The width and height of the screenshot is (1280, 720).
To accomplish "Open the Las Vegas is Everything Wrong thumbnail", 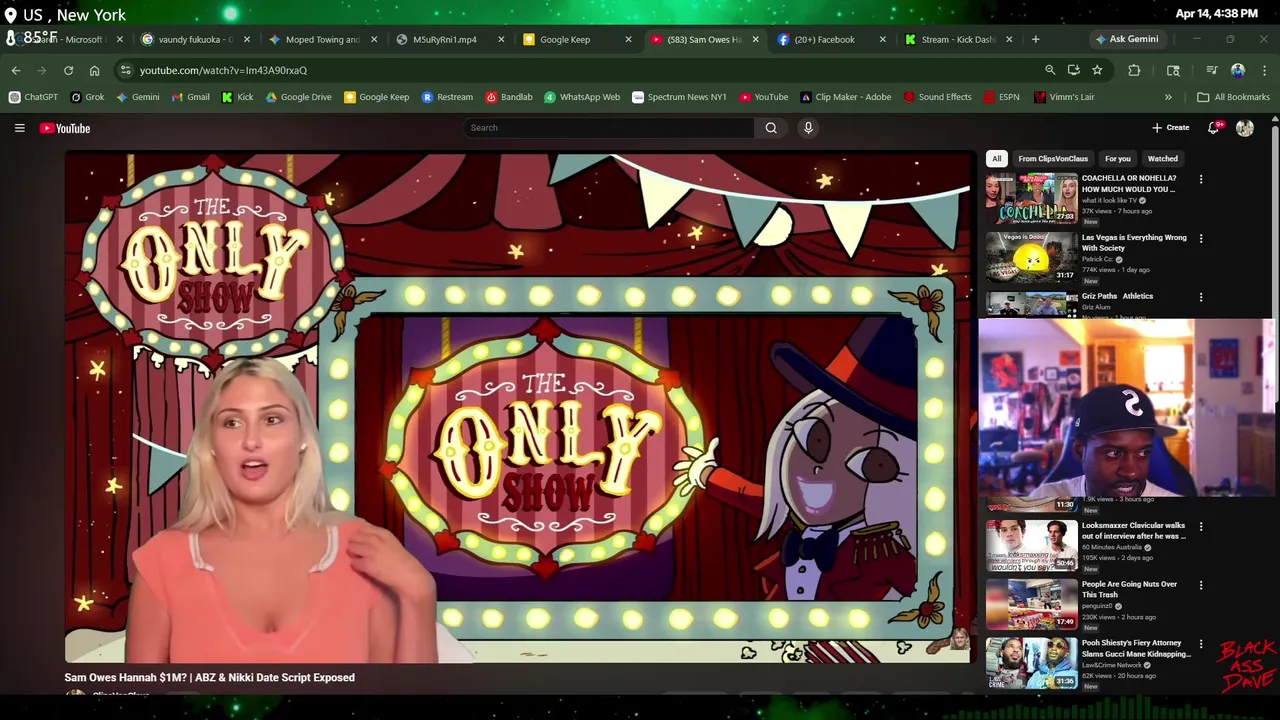I will (x=1031, y=257).
